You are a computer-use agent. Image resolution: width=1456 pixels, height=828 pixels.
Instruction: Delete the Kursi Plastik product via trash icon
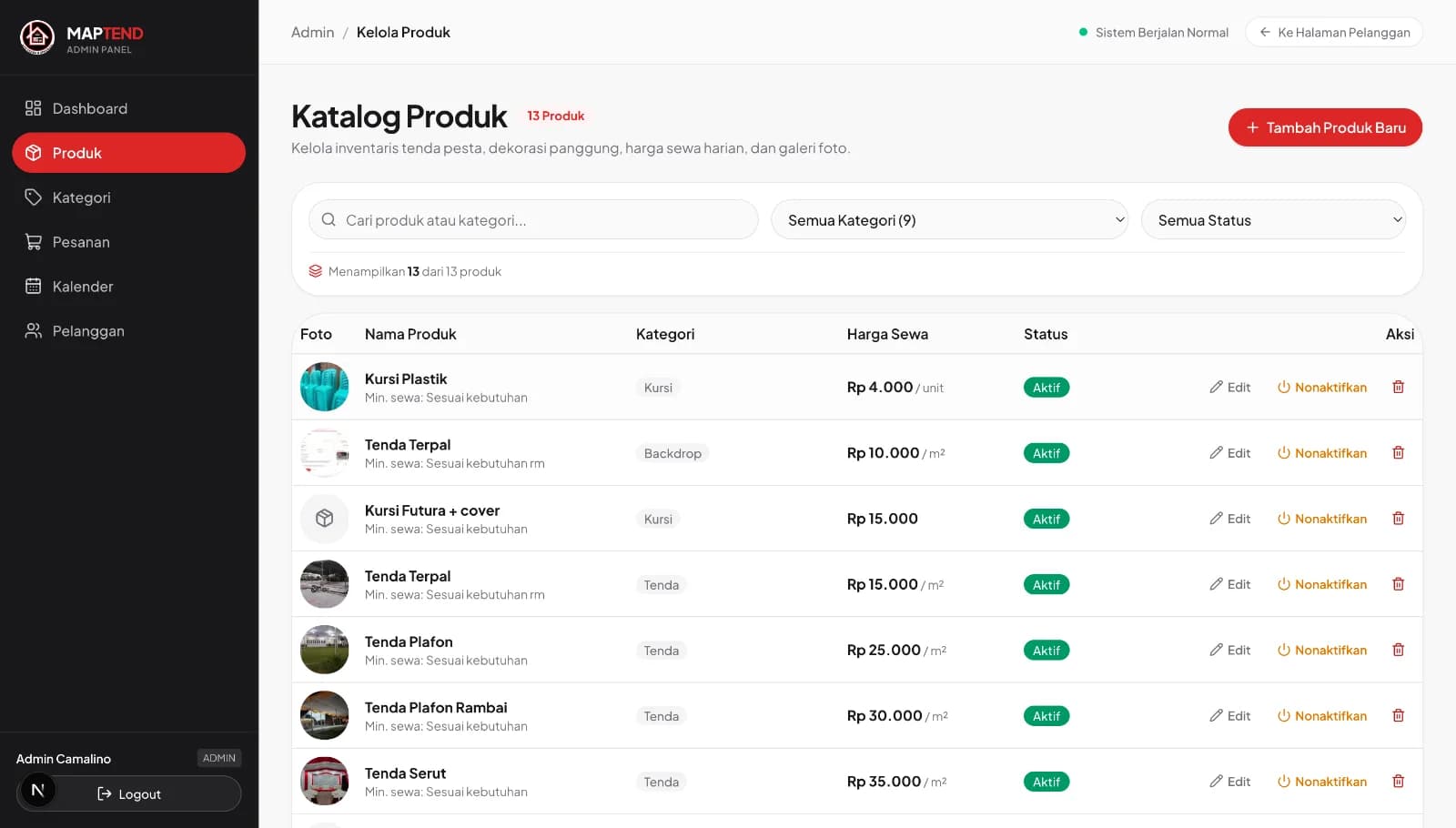click(x=1399, y=387)
